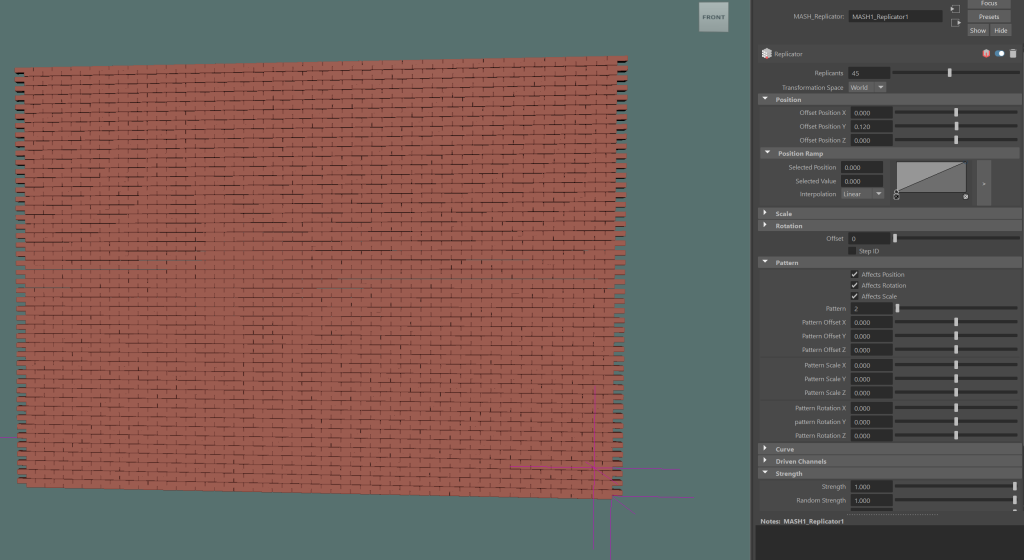Click the FRONT view cube
Viewport: 1024px width, 560px height.
(714, 18)
